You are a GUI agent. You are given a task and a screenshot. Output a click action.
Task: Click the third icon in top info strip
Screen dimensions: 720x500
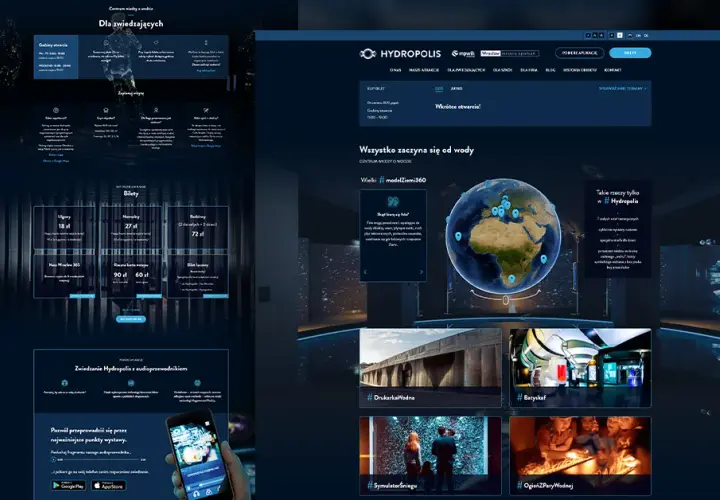[206, 43]
